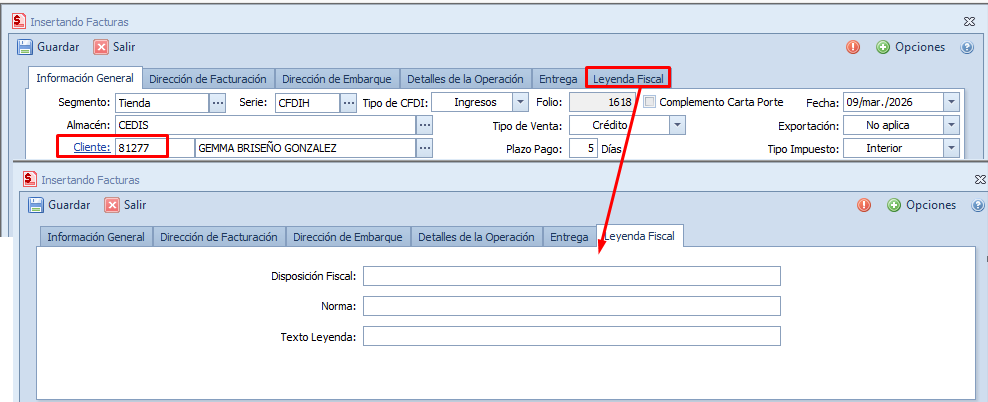
Task: Expand the Tipo de CFDI dropdown
Action: click(520, 102)
